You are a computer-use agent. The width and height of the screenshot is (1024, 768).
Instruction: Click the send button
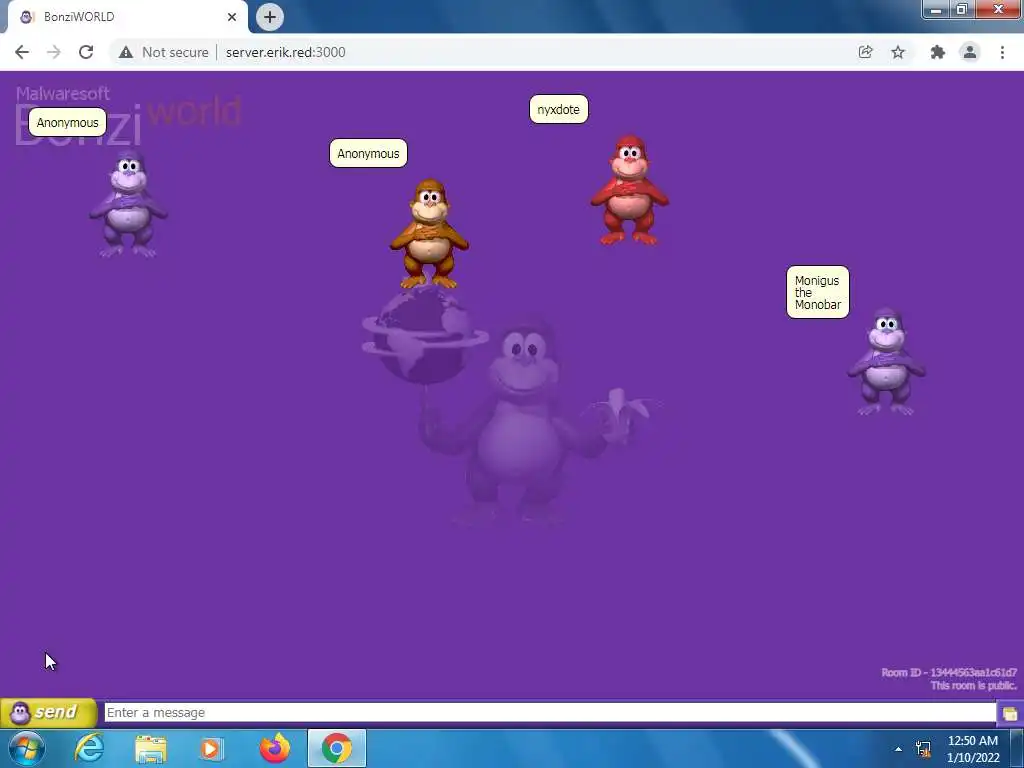coord(48,712)
